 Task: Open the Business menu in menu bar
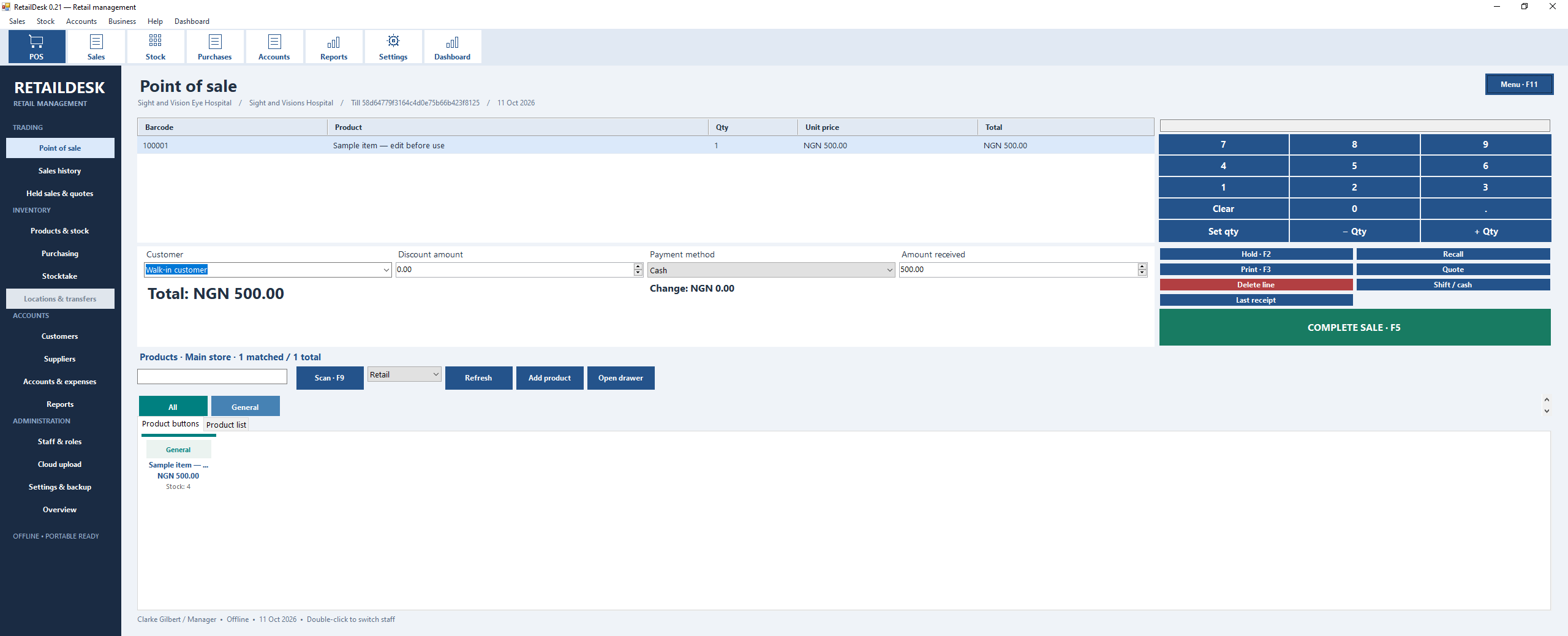pyautogui.click(x=122, y=21)
